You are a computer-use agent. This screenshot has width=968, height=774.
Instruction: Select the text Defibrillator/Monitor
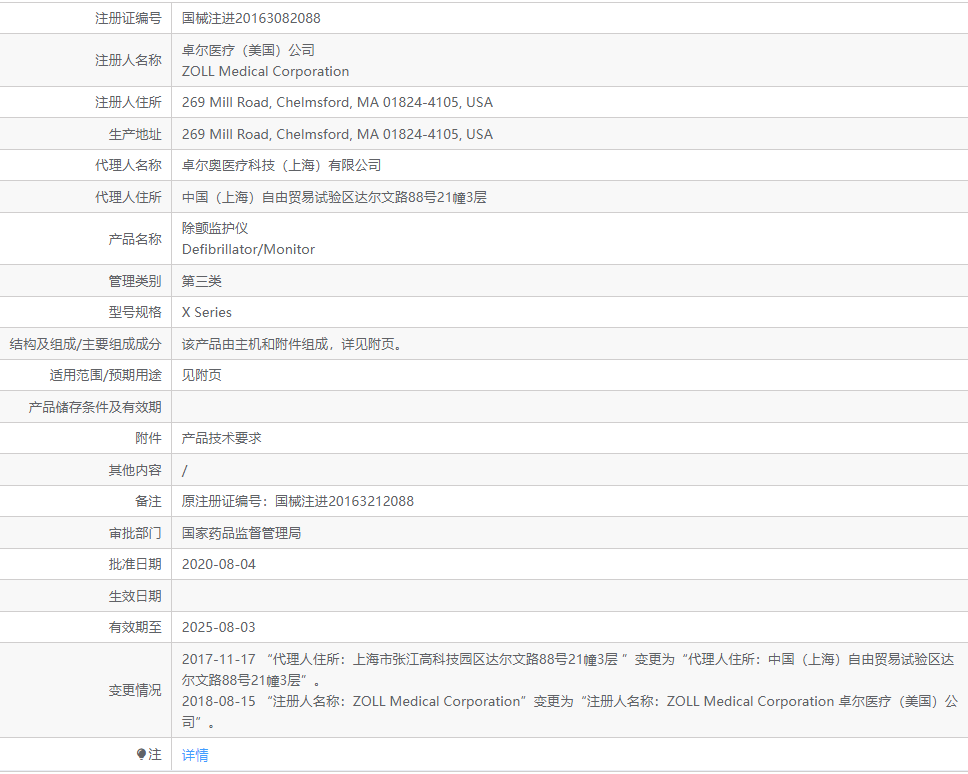248,249
